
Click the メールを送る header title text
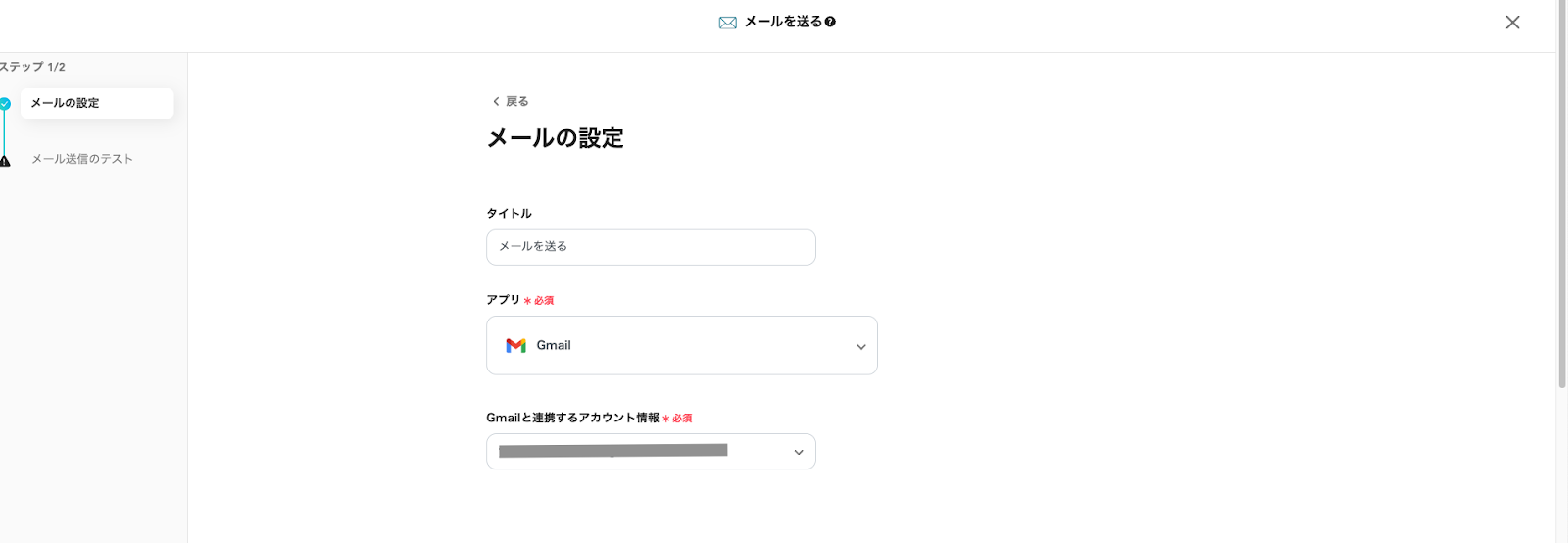point(782,22)
